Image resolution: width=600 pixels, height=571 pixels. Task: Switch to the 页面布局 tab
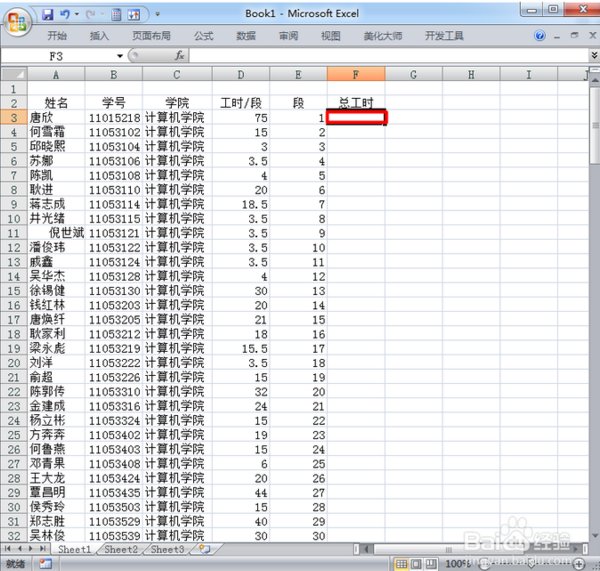152,36
